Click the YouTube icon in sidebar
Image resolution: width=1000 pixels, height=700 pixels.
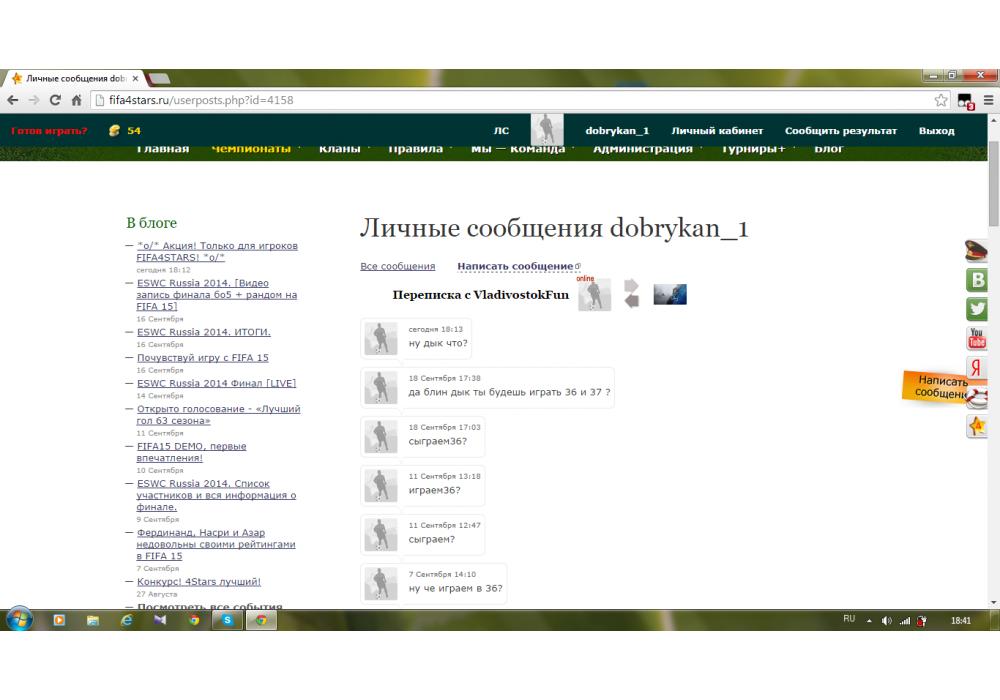[976, 339]
